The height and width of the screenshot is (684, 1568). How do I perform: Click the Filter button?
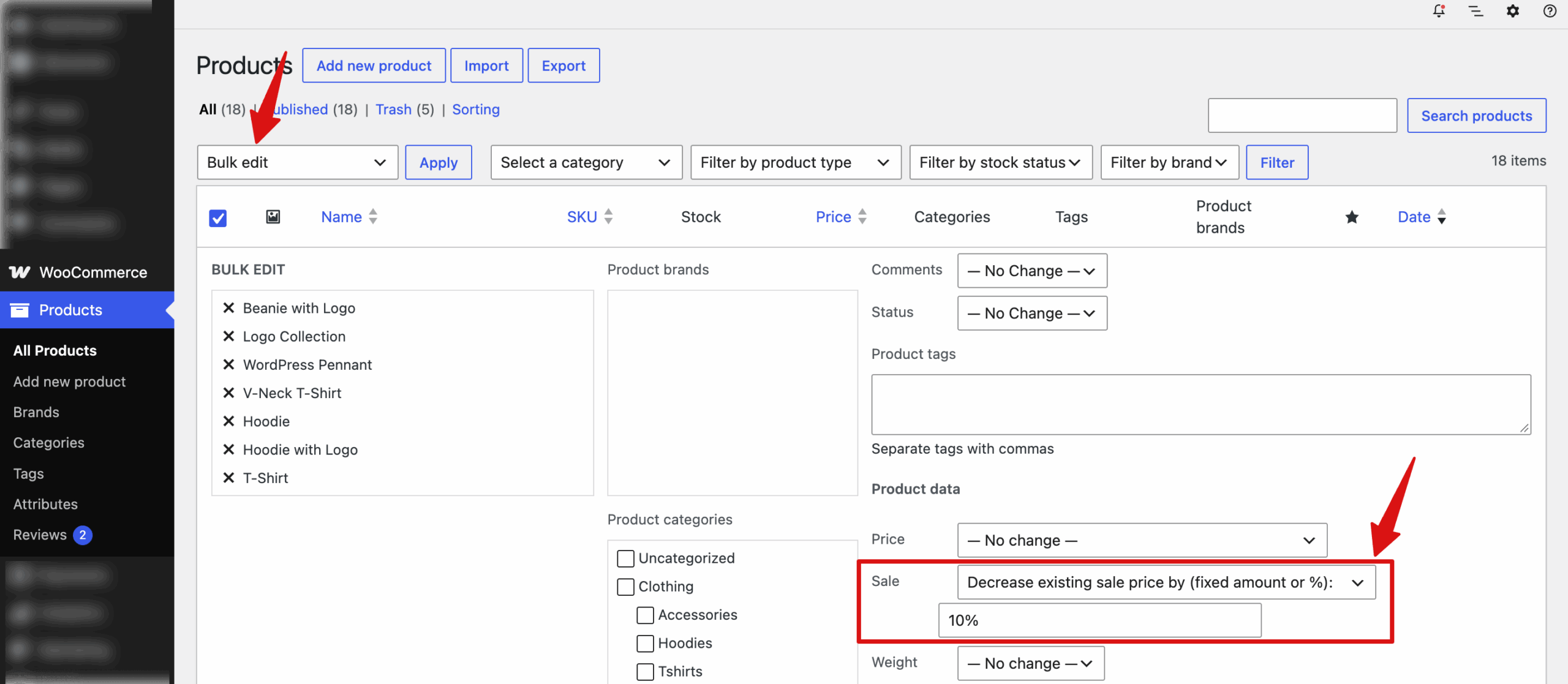[1277, 162]
